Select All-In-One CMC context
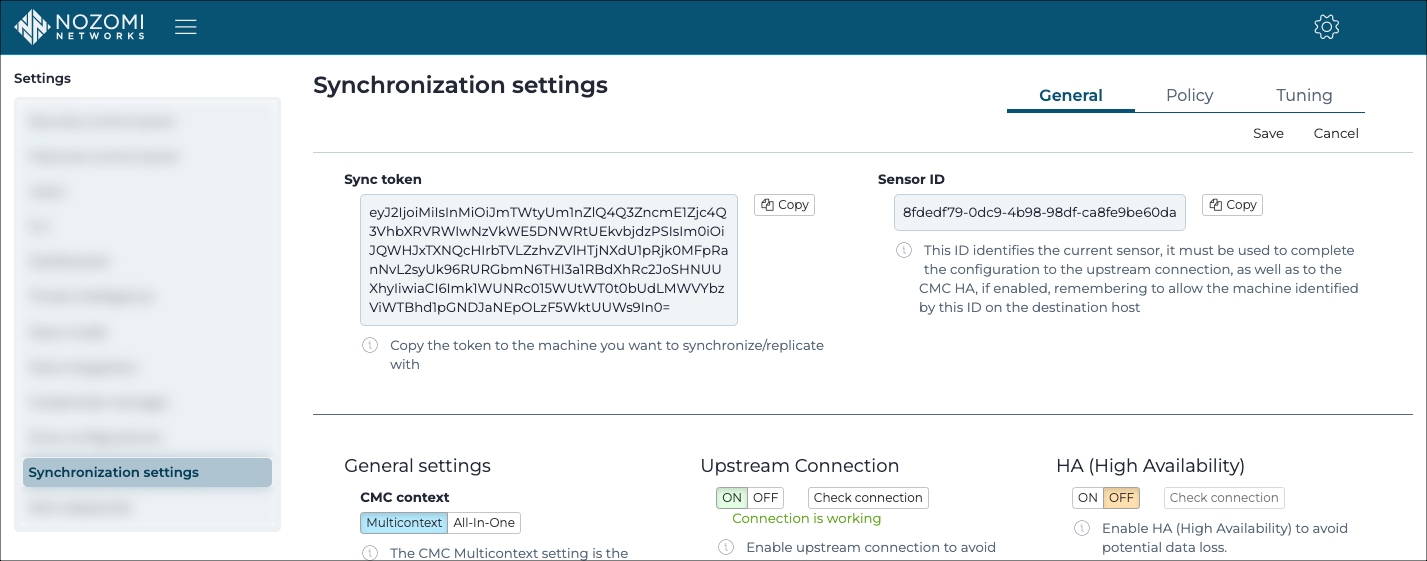Viewport: 1427px width, 561px height. tap(484, 523)
